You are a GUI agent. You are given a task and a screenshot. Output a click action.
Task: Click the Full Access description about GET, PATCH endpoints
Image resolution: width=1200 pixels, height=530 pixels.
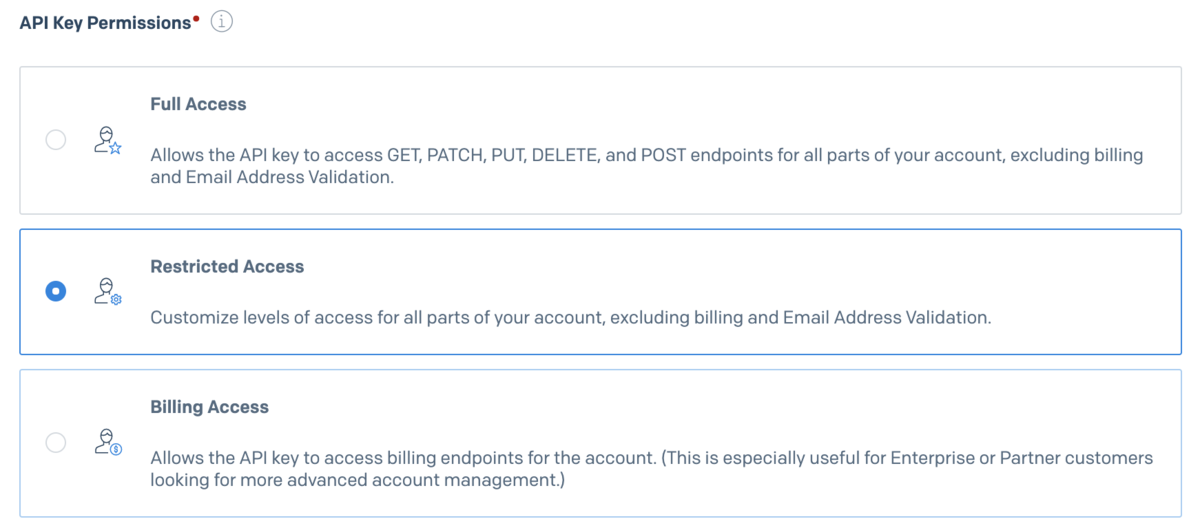point(646,156)
